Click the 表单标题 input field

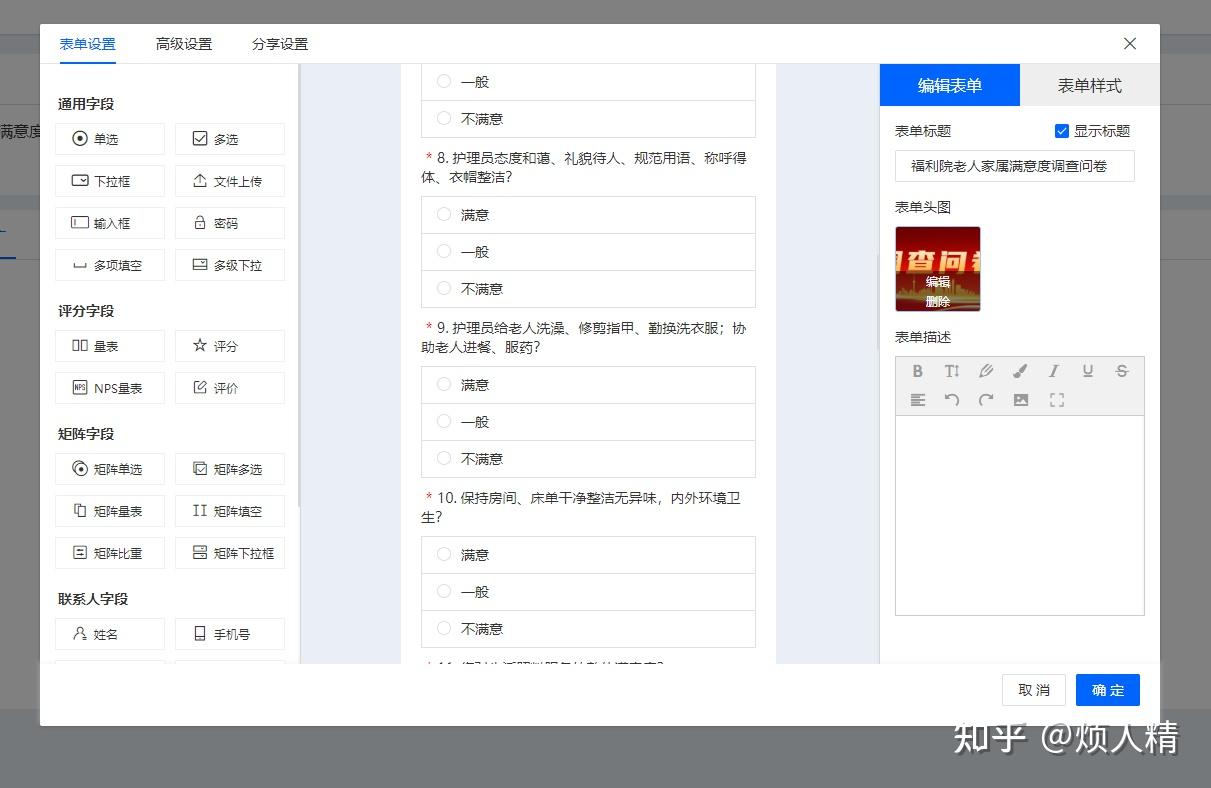[1015, 166]
